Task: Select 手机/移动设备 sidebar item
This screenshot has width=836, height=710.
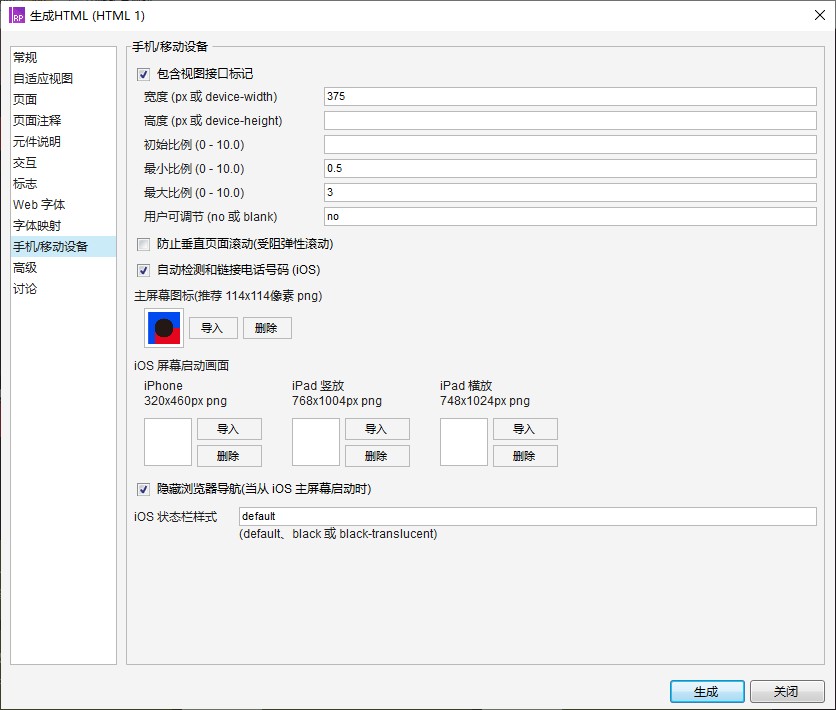Action: tap(63, 247)
